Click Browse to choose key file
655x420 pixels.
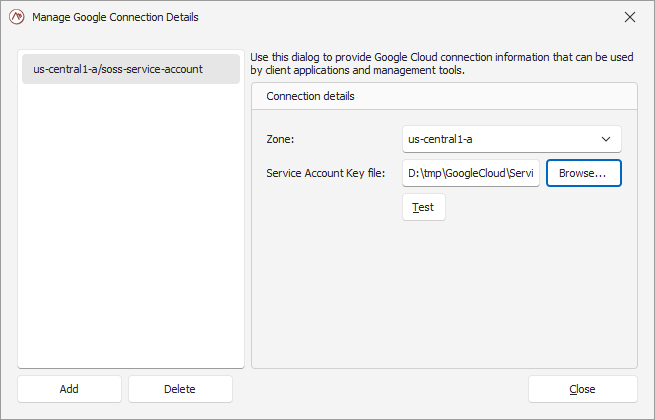(584, 173)
